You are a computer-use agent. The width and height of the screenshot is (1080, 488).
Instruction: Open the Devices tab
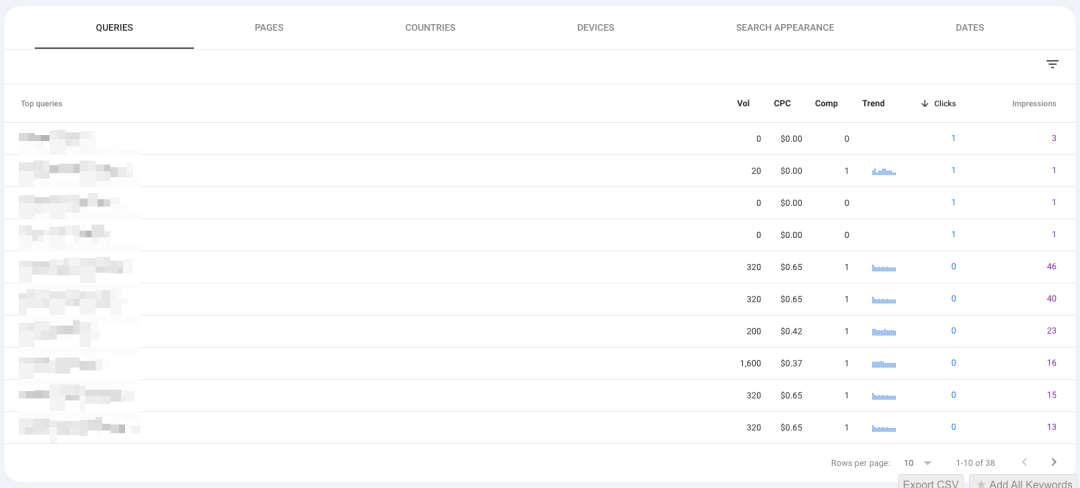pos(596,28)
